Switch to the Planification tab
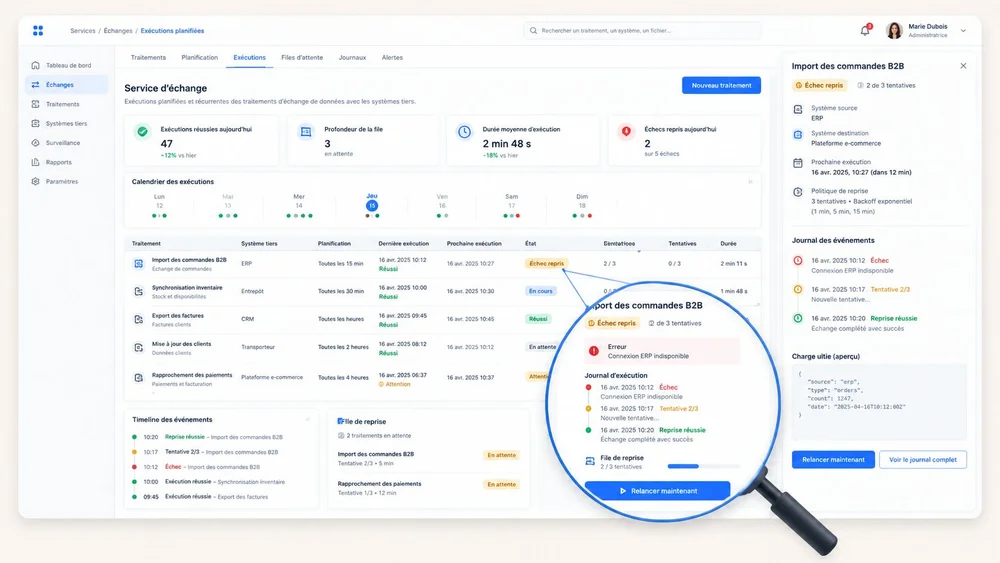Viewport: 1000px width, 563px height. (x=200, y=57)
